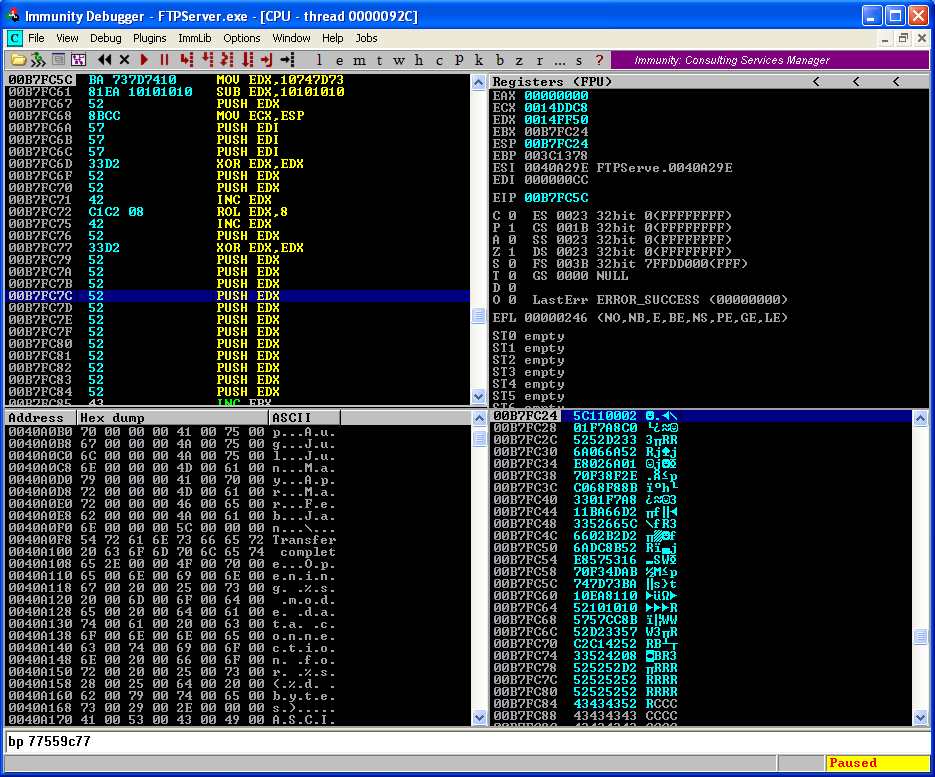935x777 pixels.
Task: Click the disassembly pane scroll down arrow
Action: (x=478, y=396)
